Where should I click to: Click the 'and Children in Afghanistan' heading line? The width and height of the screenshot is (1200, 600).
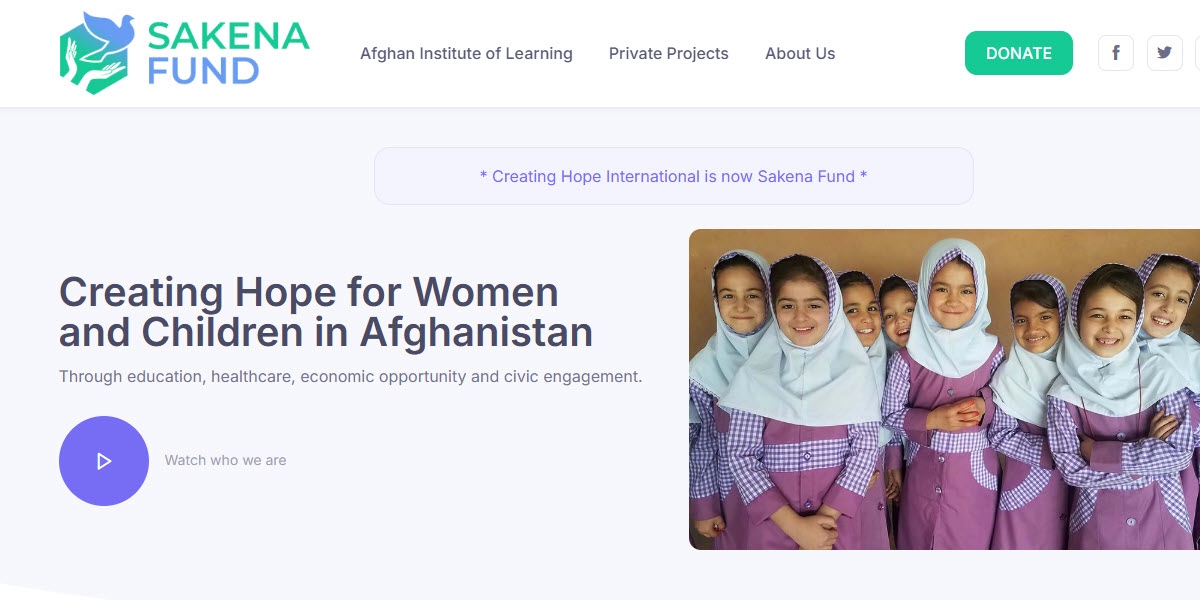326,332
